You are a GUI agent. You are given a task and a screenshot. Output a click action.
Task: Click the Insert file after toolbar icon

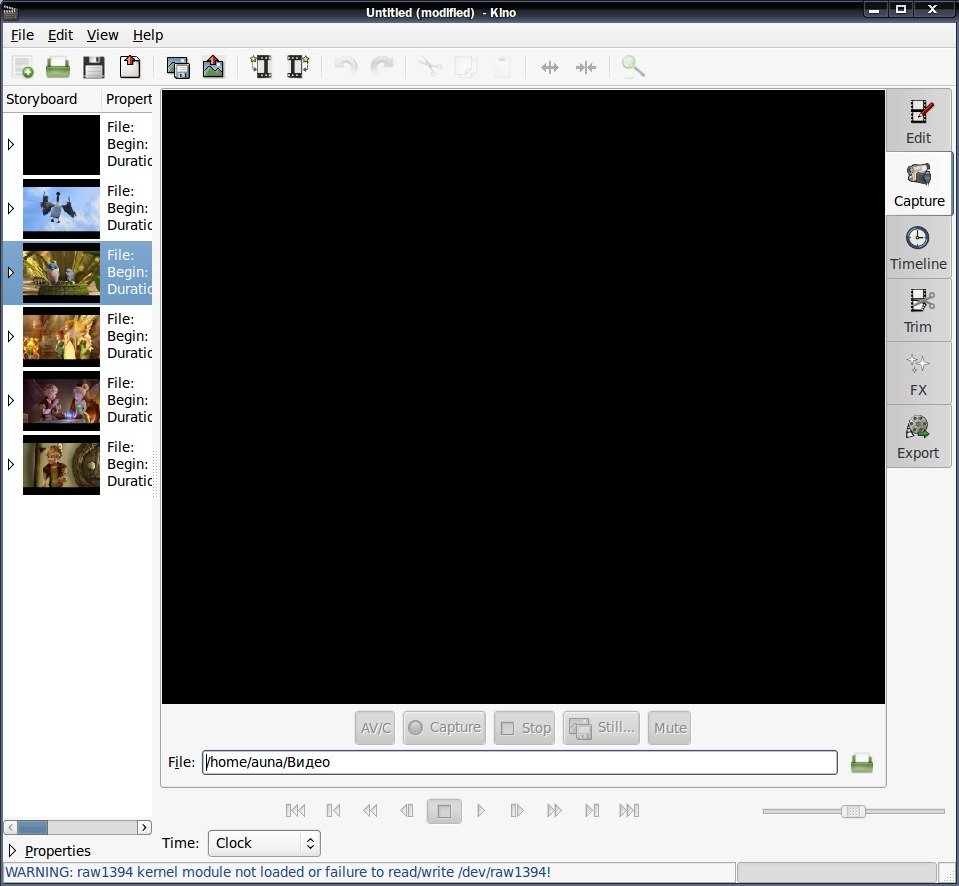298,67
